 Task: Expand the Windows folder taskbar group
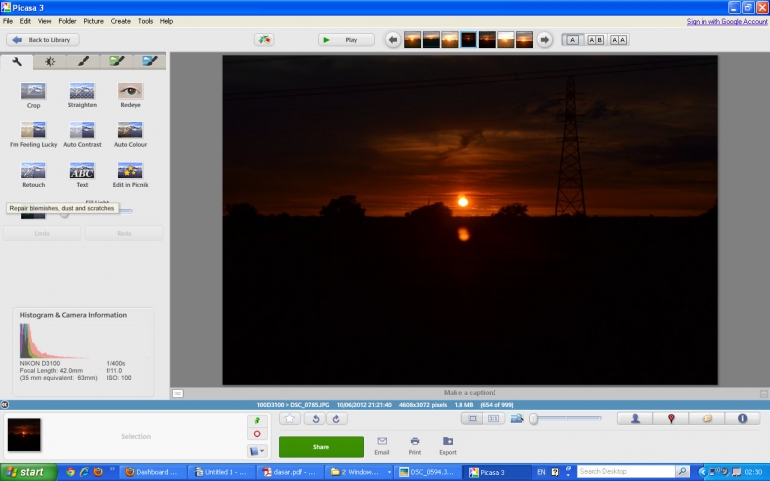click(360, 471)
